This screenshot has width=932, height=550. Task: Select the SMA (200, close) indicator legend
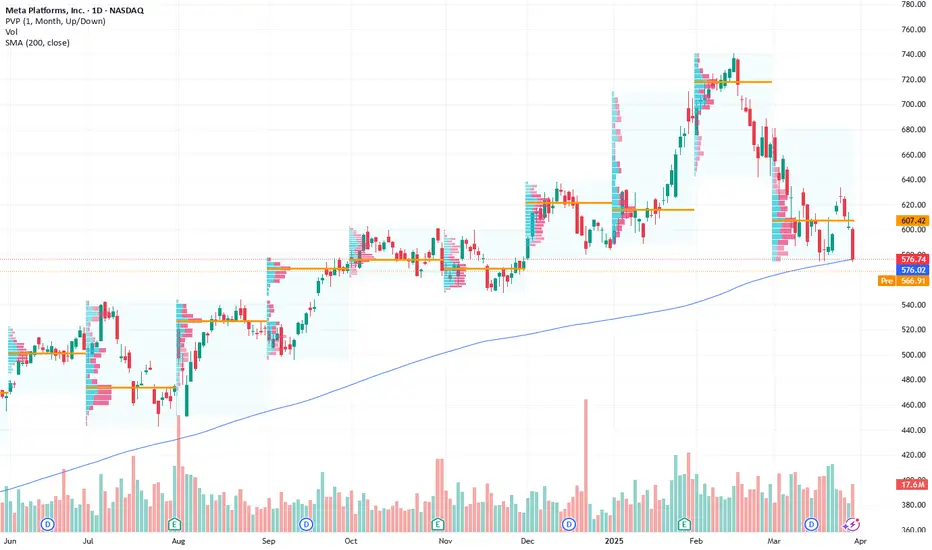click(37, 43)
